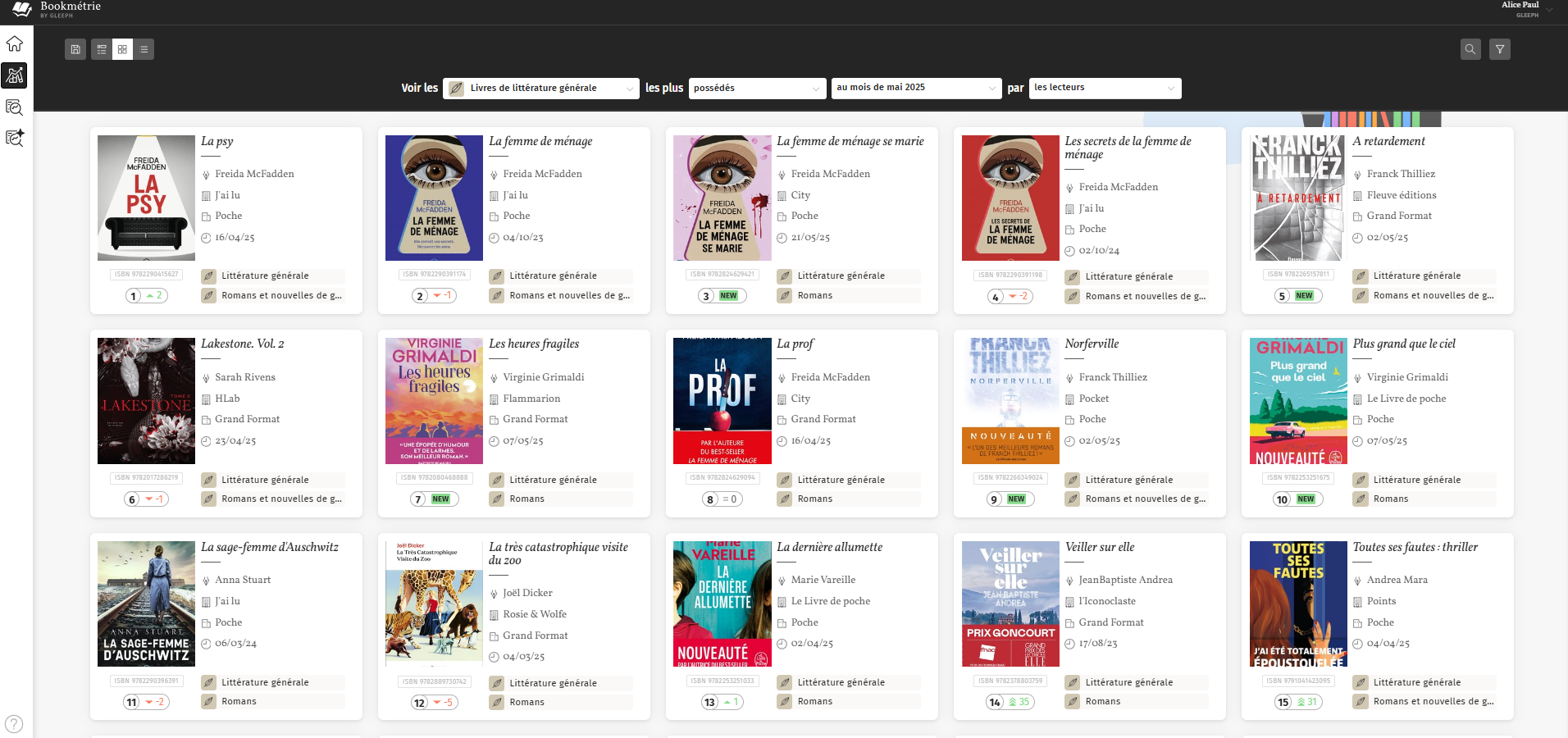Image resolution: width=1568 pixels, height=738 pixels.
Task: Select author Virginie Grimaldi in Les heures fragiles
Action: (544, 377)
